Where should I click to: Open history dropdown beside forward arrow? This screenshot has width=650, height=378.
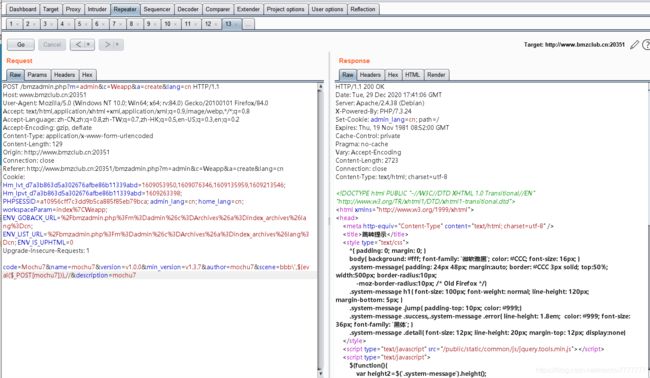click(x=118, y=44)
